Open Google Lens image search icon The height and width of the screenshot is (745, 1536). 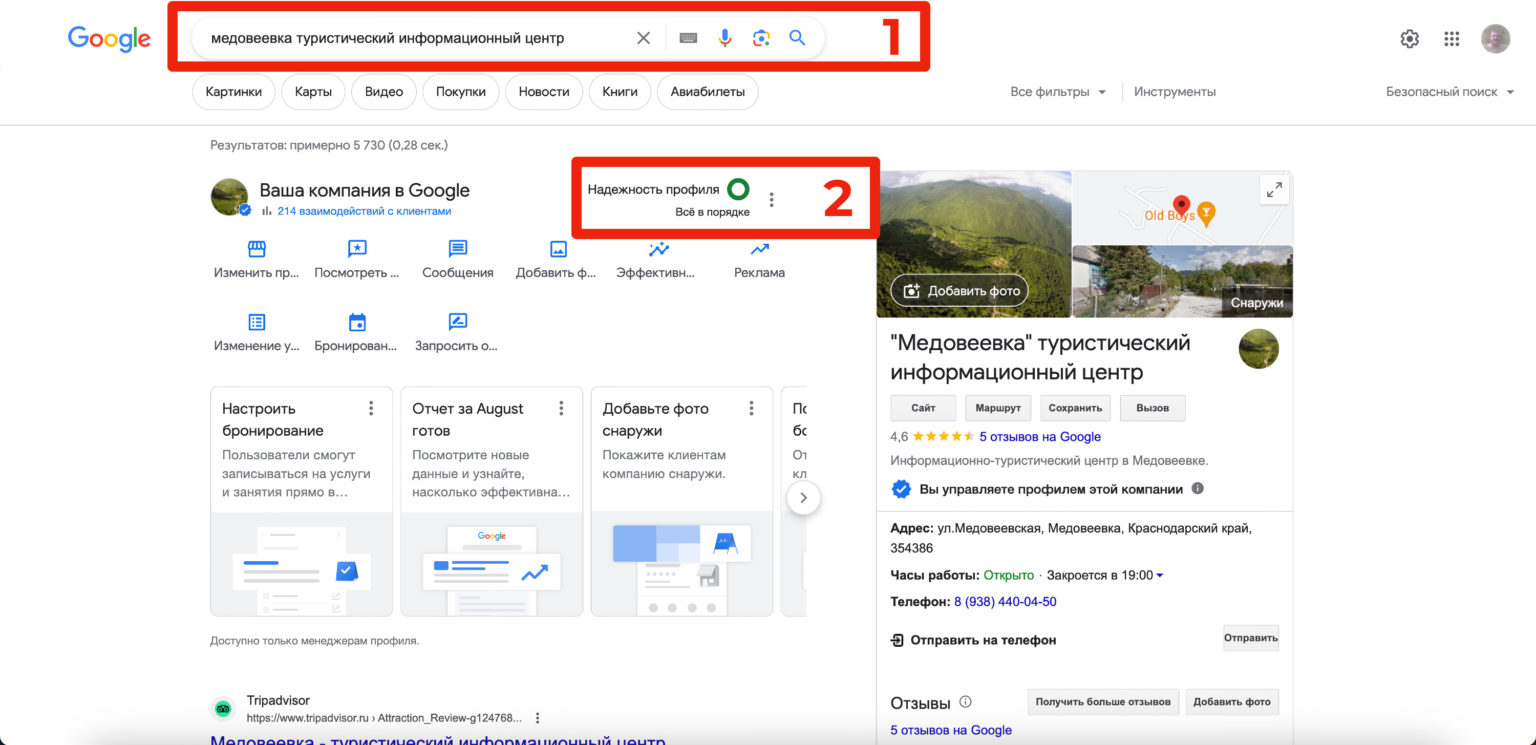tap(761, 38)
